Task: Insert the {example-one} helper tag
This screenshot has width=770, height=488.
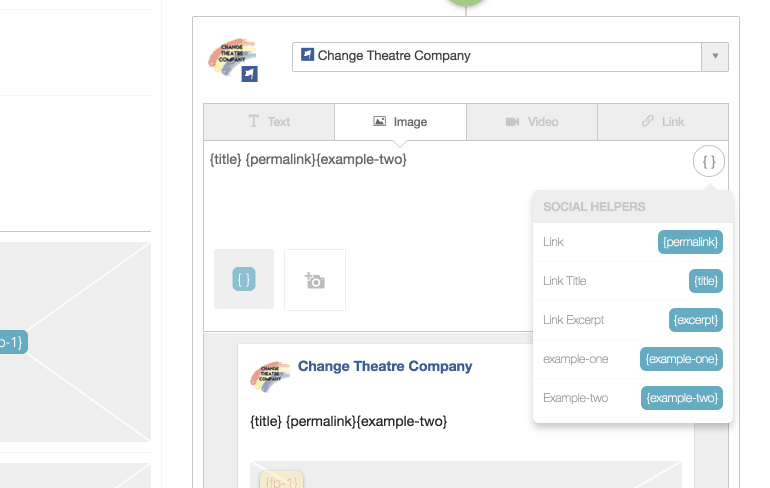Action: (682, 359)
